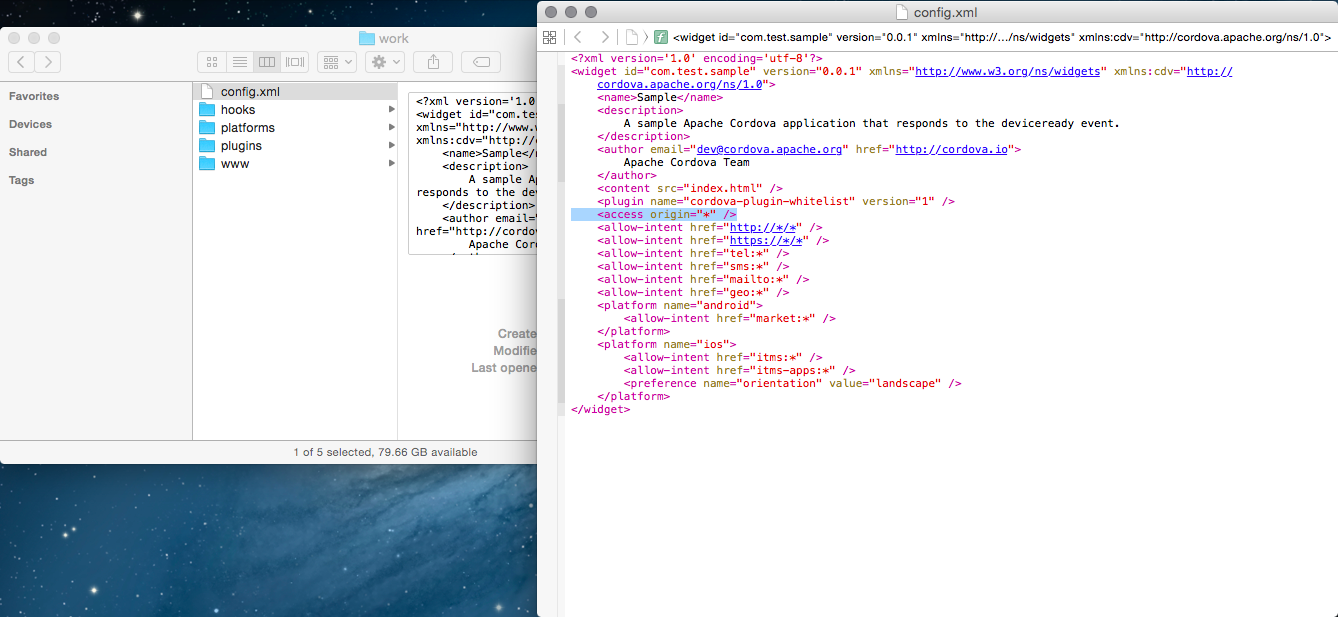This screenshot has height=617, width=1338.
Task: Open Finder arrange-by dropdown
Action: point(337,62)
